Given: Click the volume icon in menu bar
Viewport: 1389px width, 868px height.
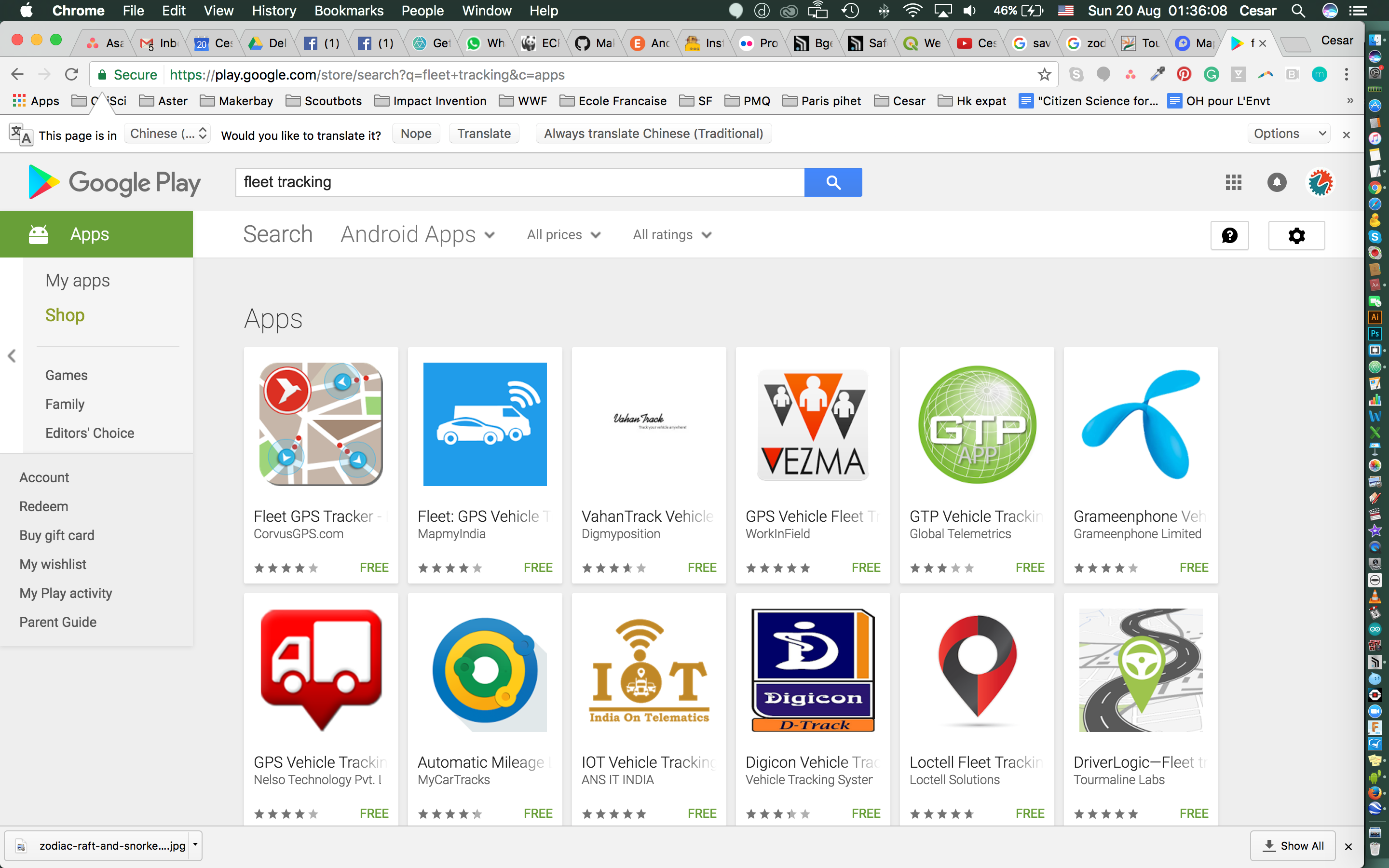Looking at the screenshot, I should (969, 10).
